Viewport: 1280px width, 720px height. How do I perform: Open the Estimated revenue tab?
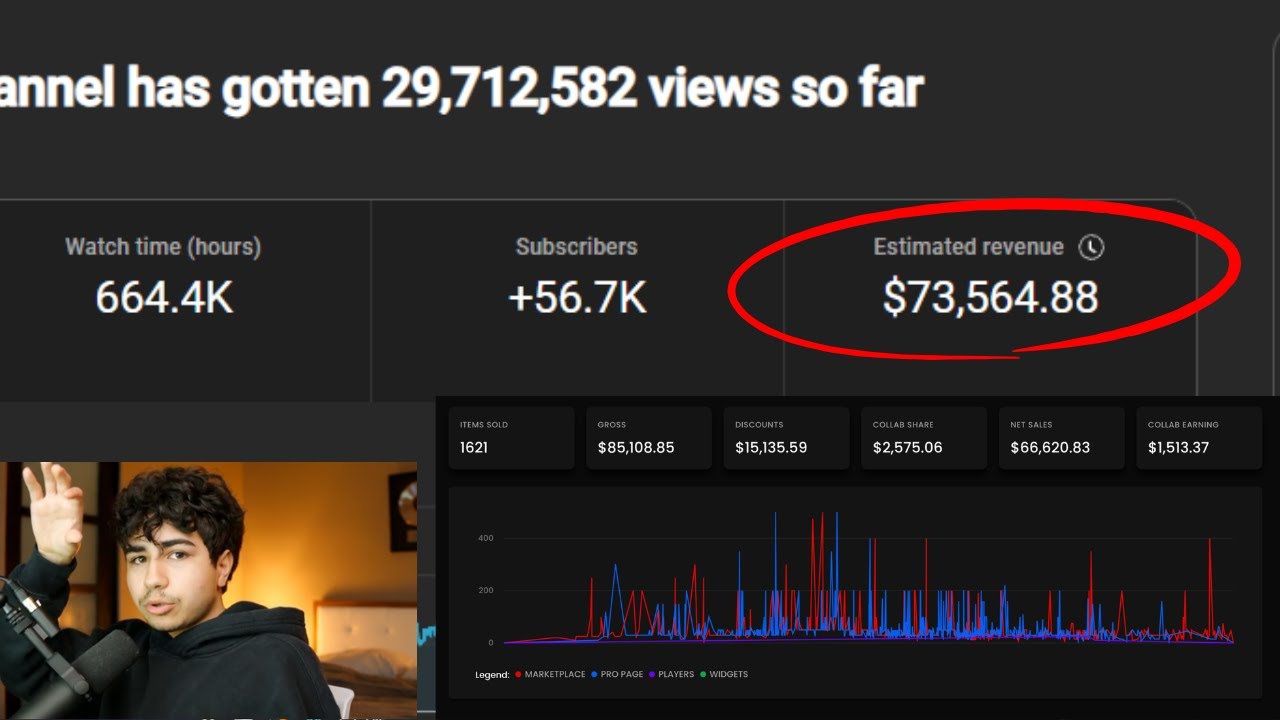coord(990,300)
